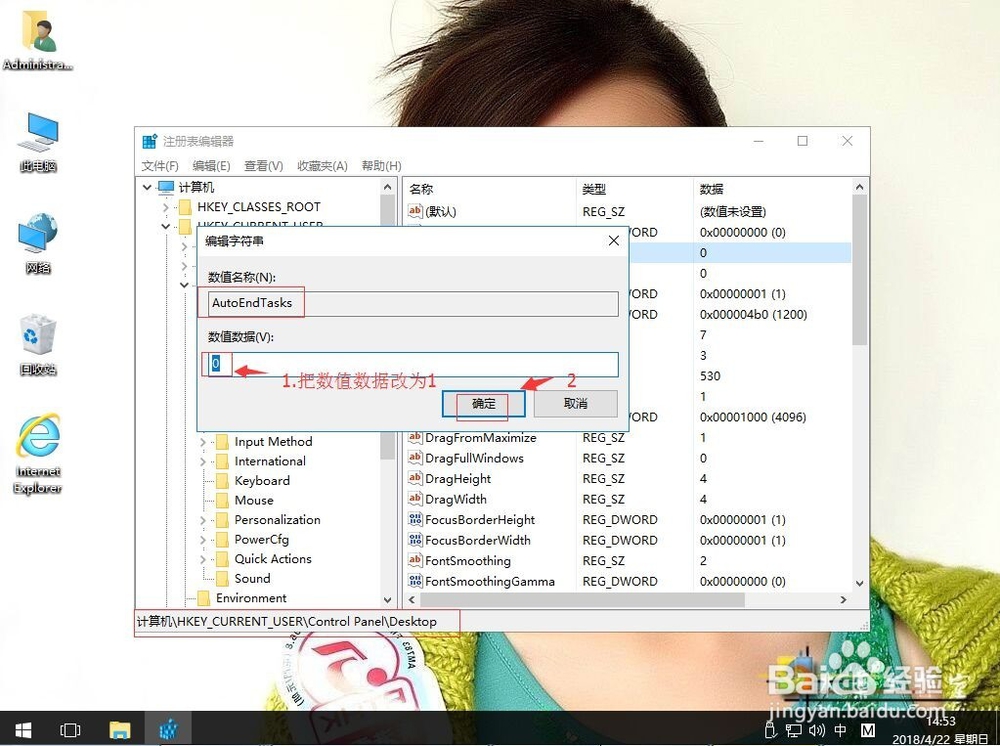This screenshot has width=1000, height=746.
Task: Open the 帮助(H) menu
Action: 381,166
